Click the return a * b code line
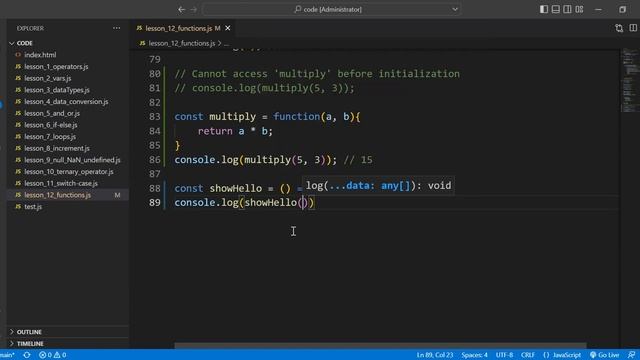The width and height of the screenshot is (640, 360). coord(235,131)
